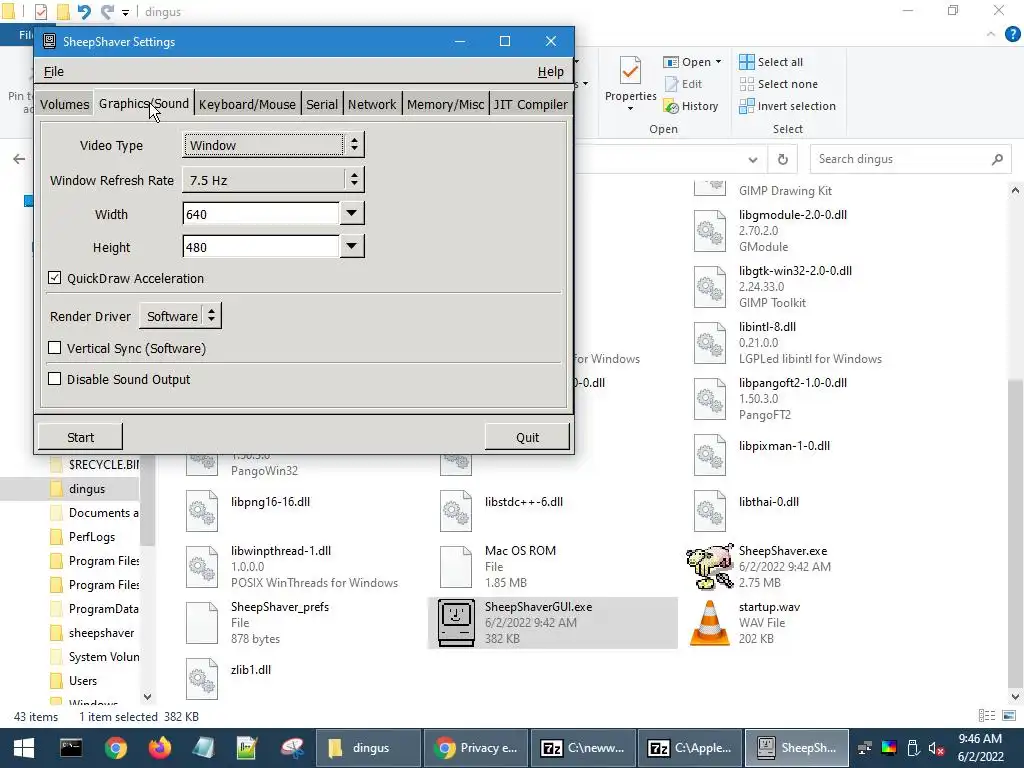The width and height of the screenshot is (1024, 768).
Task: Expand Width combo box arrow
Action: click(351, 214)
